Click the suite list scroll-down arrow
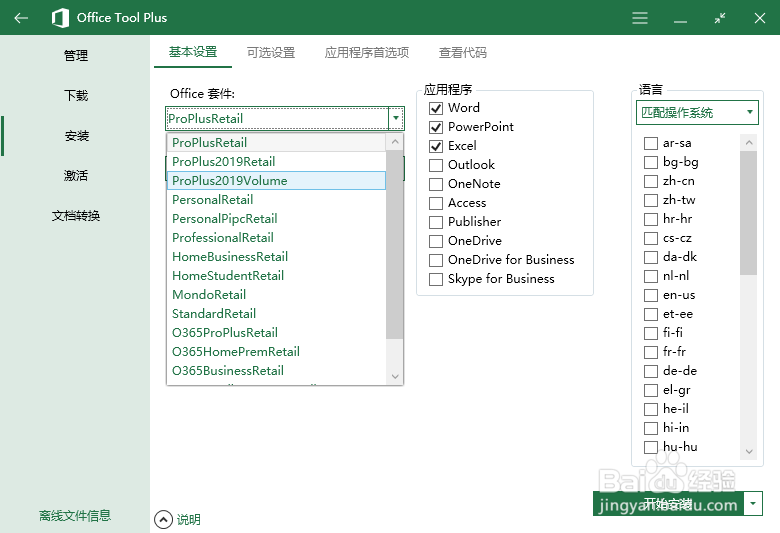 395,376
